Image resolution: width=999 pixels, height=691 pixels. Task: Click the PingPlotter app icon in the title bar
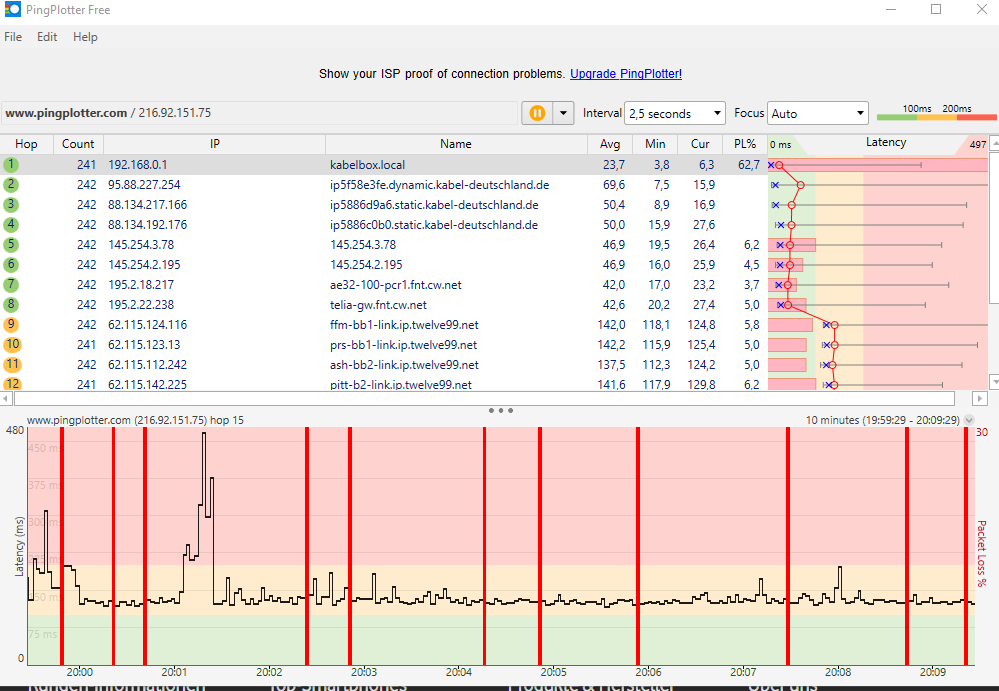[x=12, y=10]
